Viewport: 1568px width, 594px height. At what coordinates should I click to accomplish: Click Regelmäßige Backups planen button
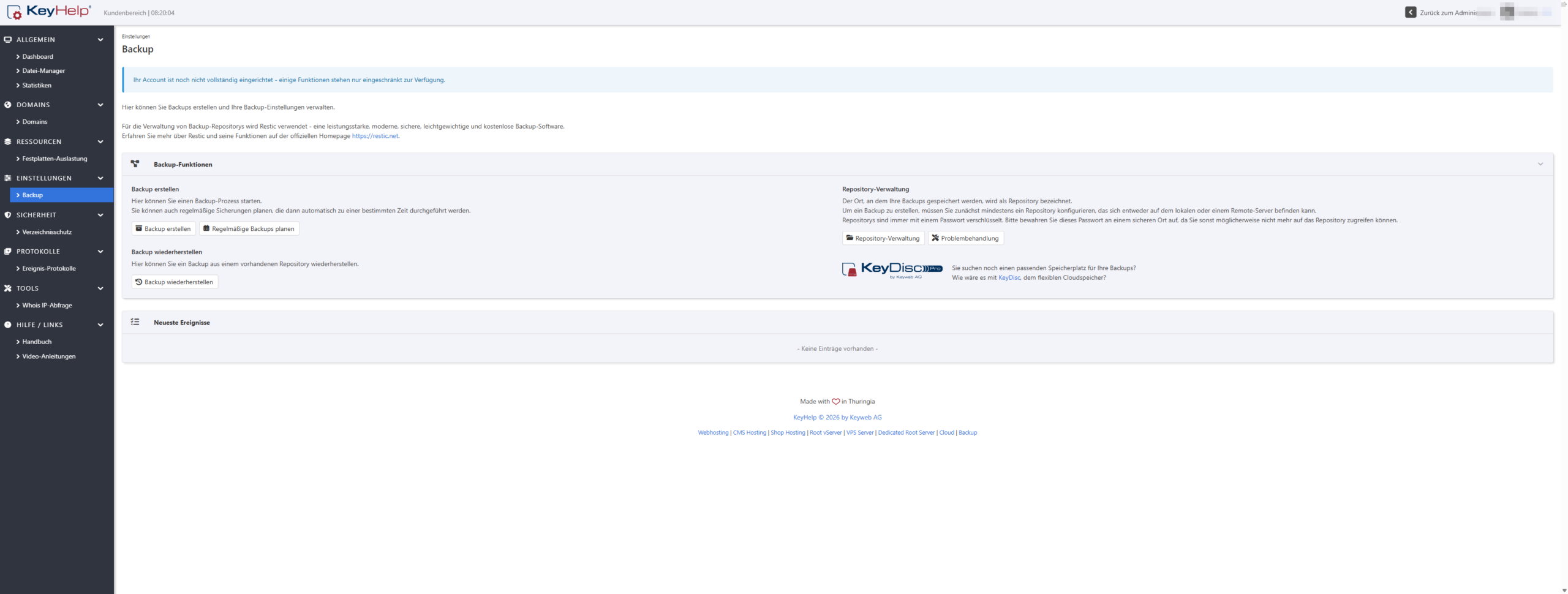tap(249, 228)
